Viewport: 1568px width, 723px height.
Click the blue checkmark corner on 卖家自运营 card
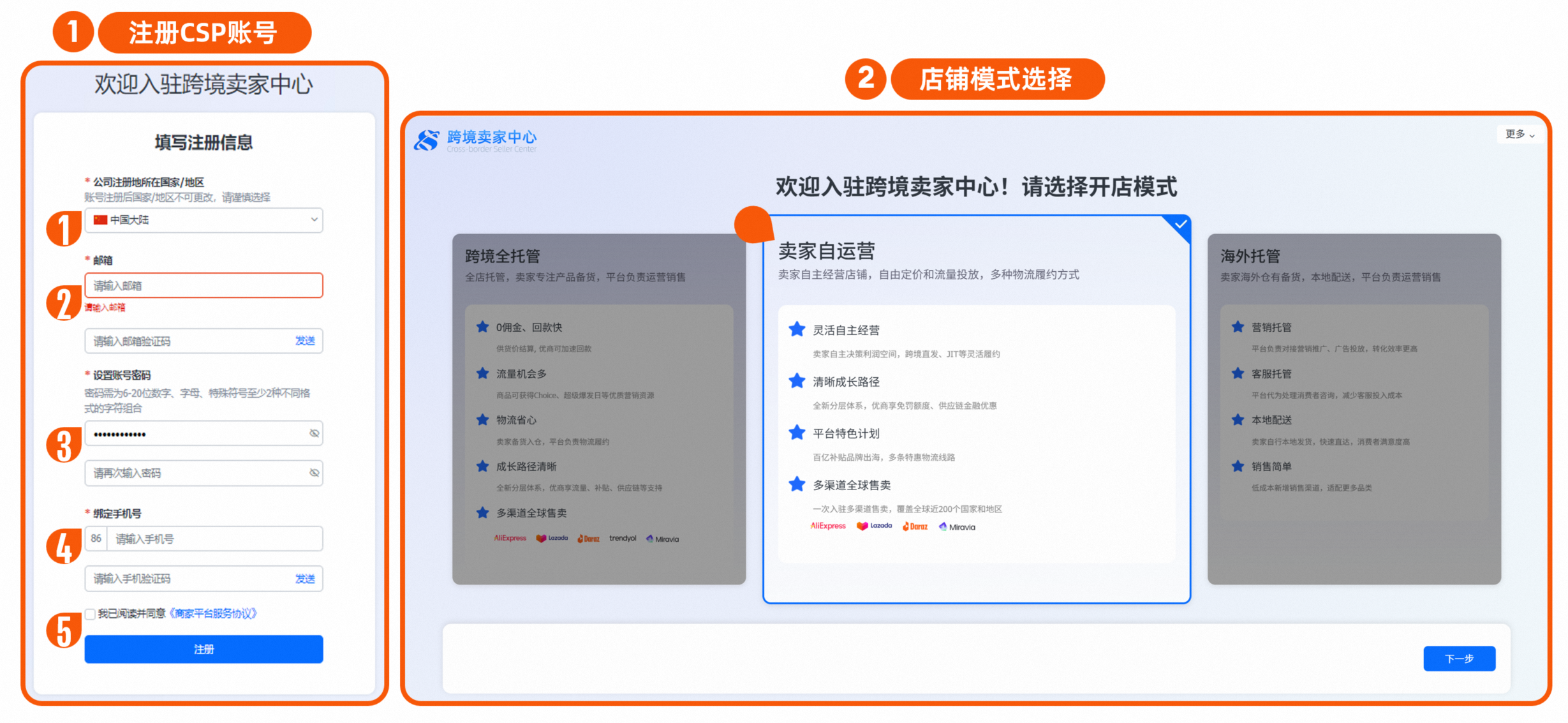1180,225
